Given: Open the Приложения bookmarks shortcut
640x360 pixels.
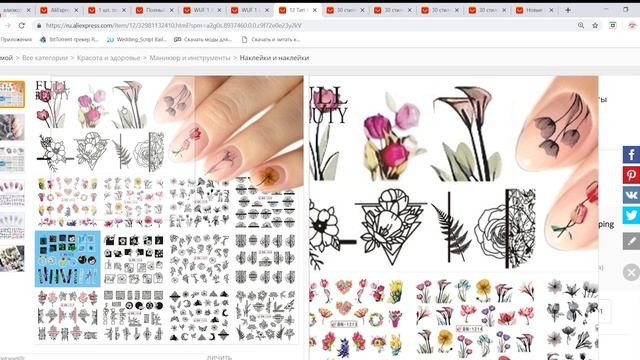Looking at the screenshot, I should coord(16,40).
